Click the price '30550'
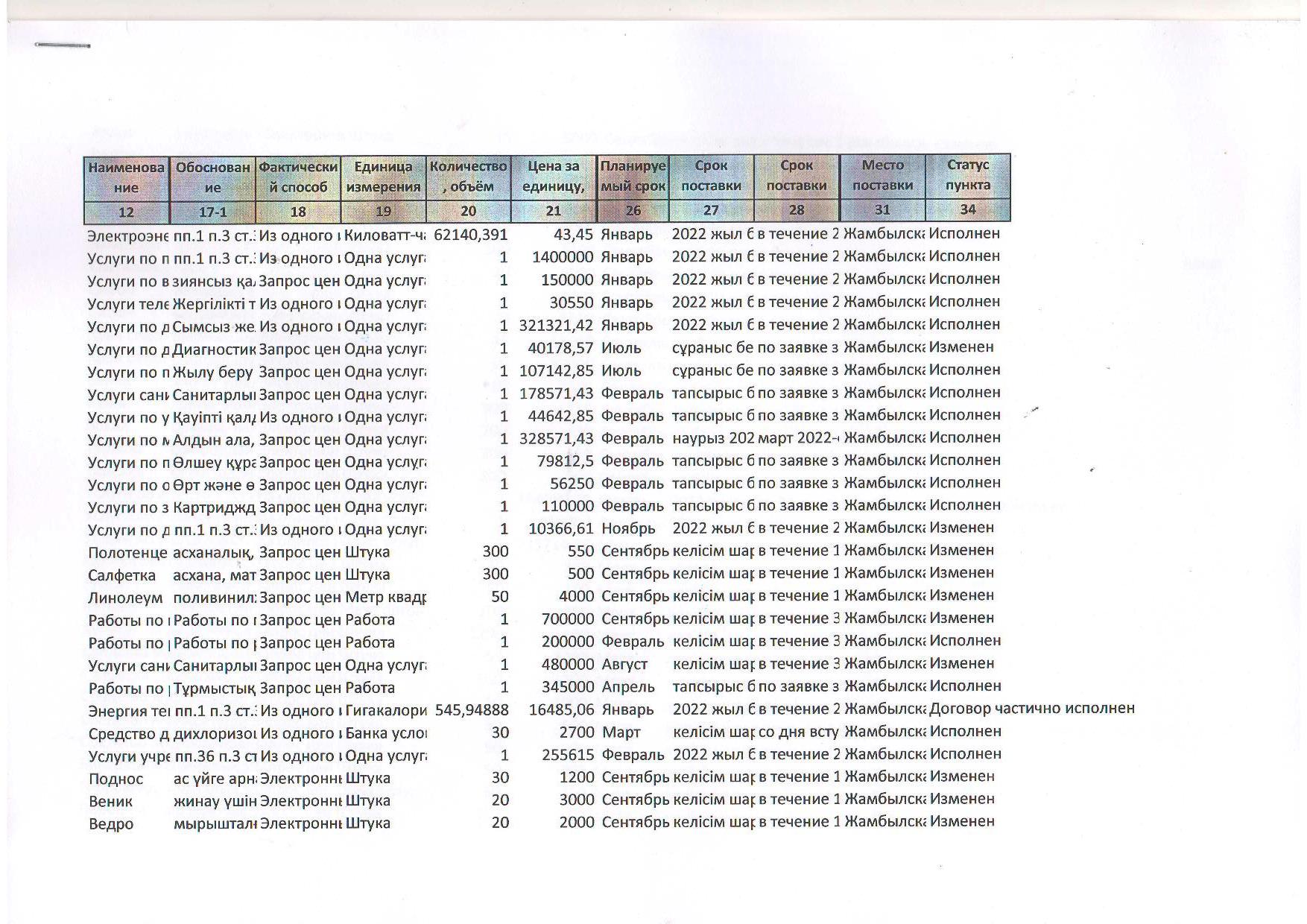 (x=572, y=303)
